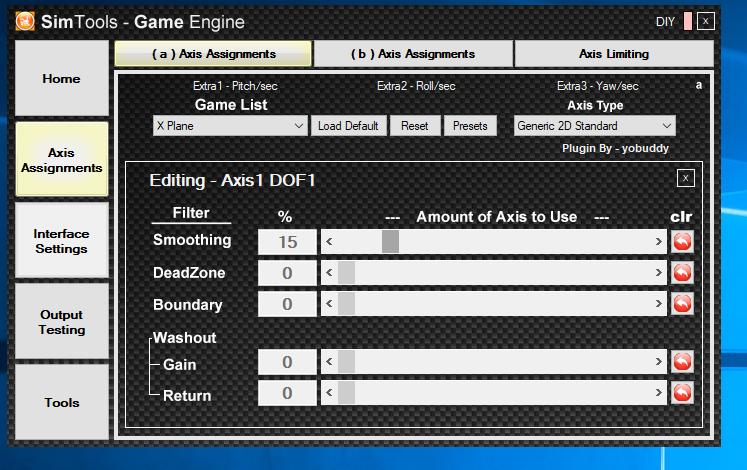
Task: Click the pink indicator next to DIY
Action: tap(687, 21)
